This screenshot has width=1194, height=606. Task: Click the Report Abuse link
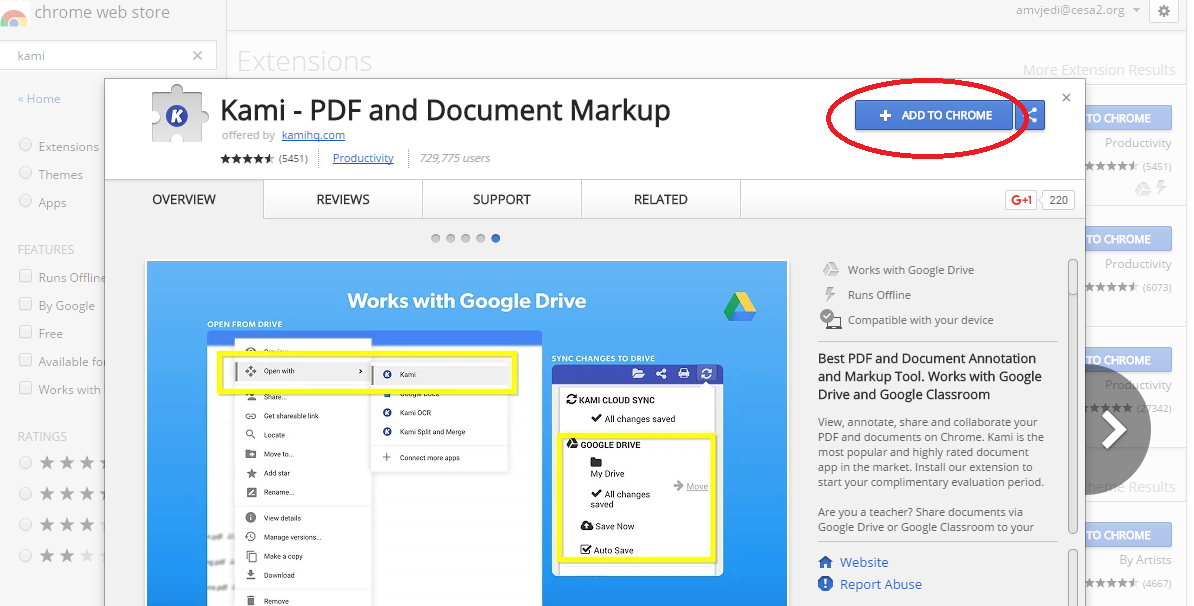[x=880, y=585]
